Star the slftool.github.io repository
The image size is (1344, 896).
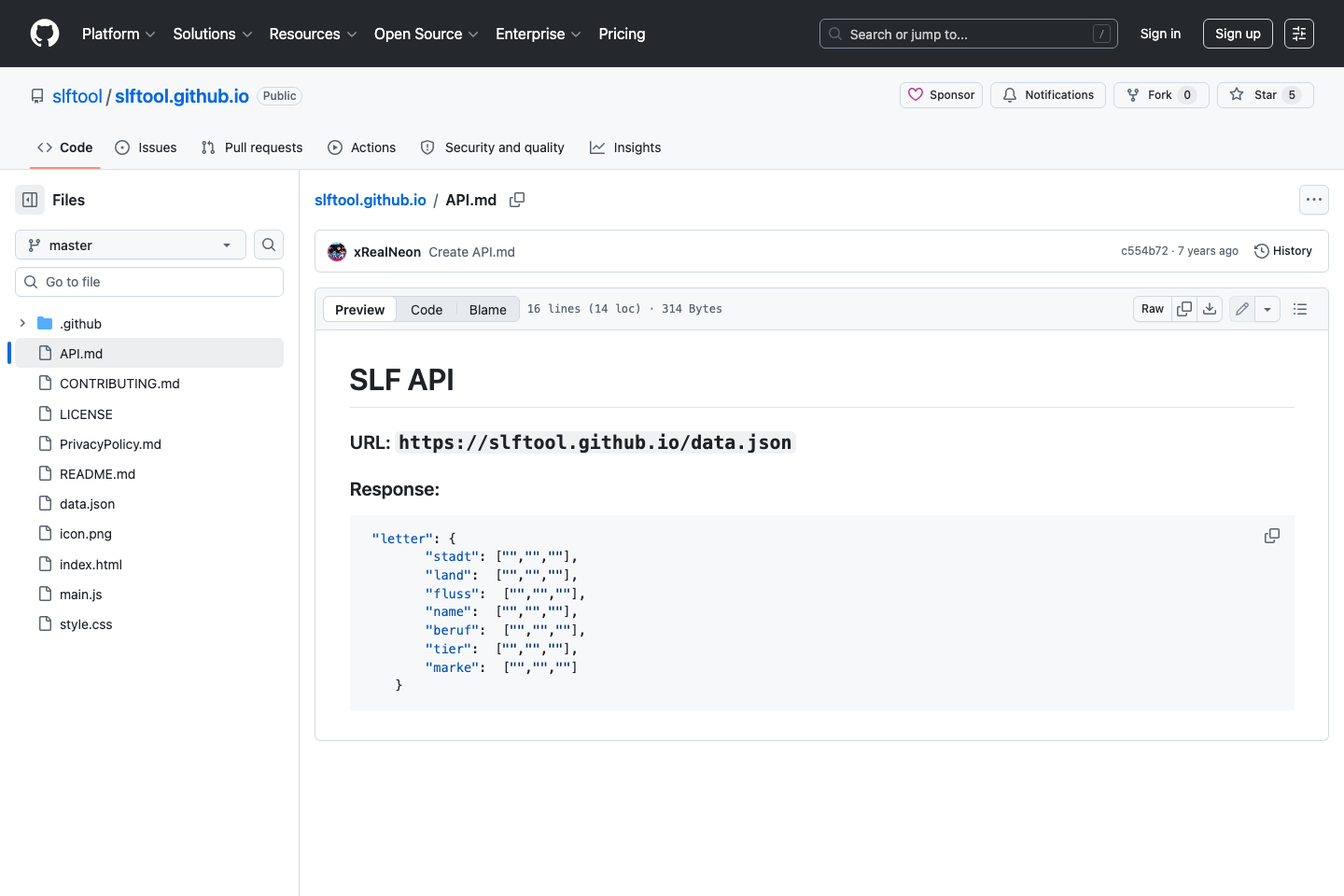[x=1265, y=94]
